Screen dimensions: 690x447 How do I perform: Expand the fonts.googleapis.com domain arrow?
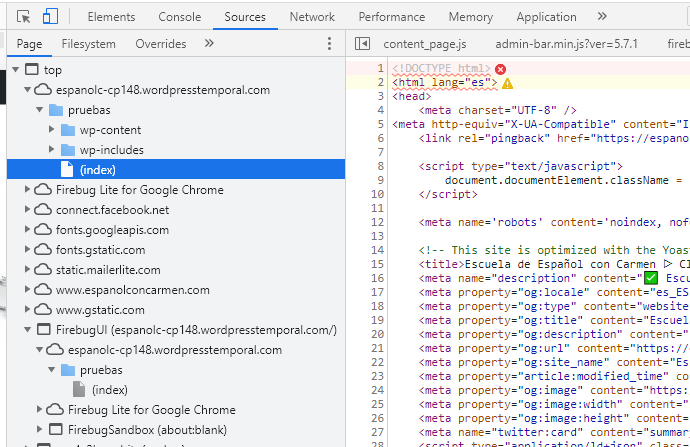pyautogui.click(x=27, y=230)
